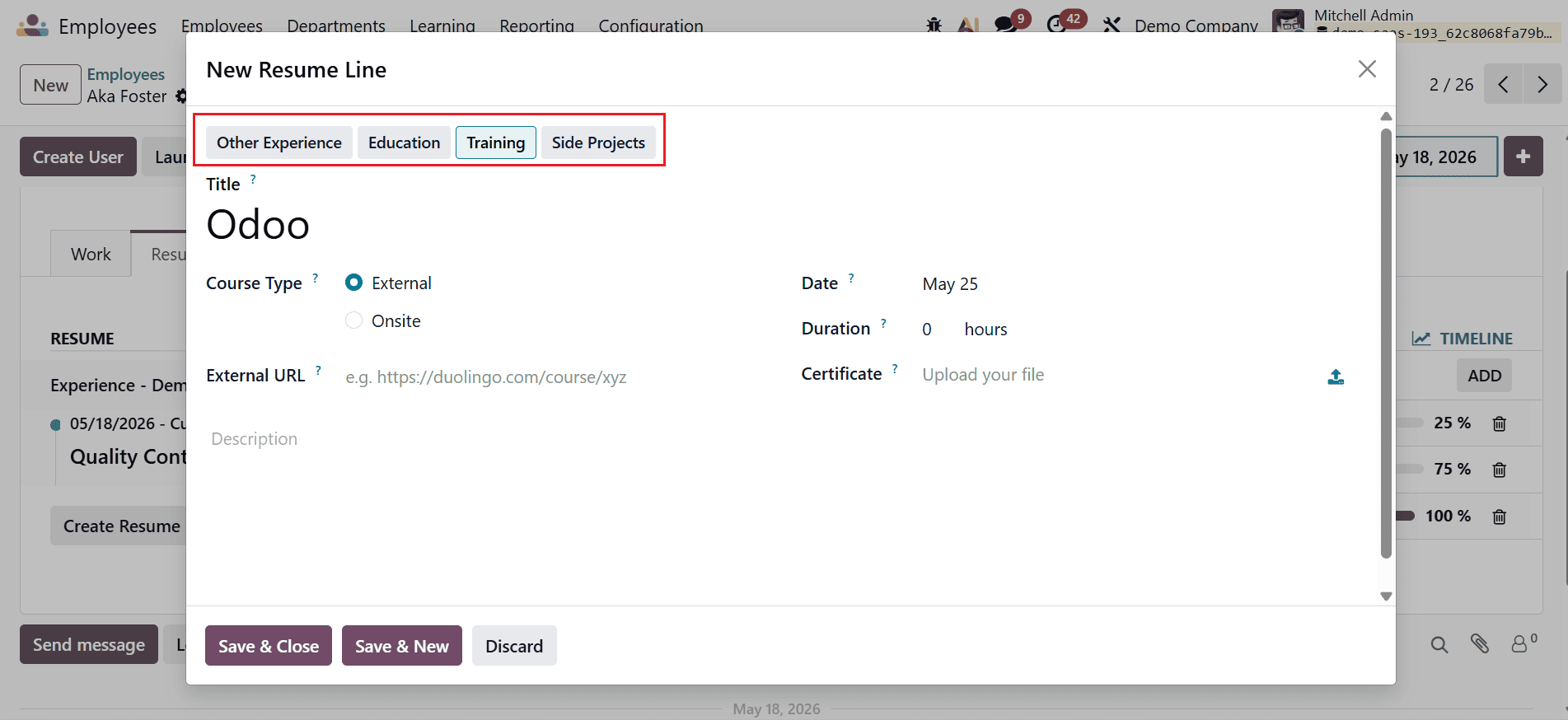Open the TIMELINE chart link

coord(1462,339)
